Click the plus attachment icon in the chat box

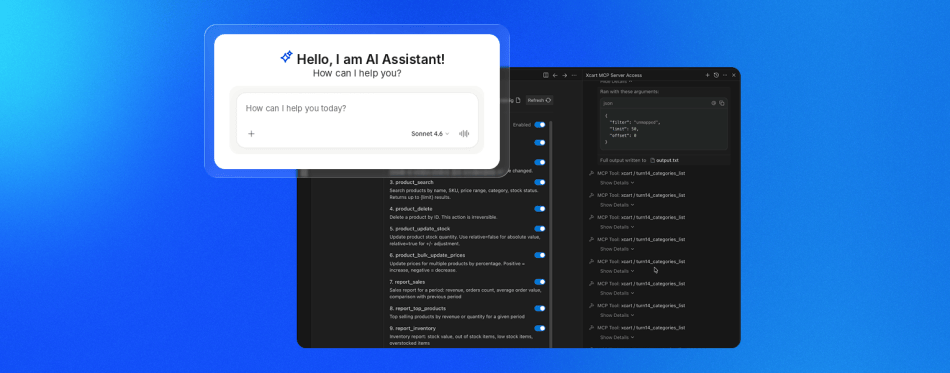[x=251, y=134]
